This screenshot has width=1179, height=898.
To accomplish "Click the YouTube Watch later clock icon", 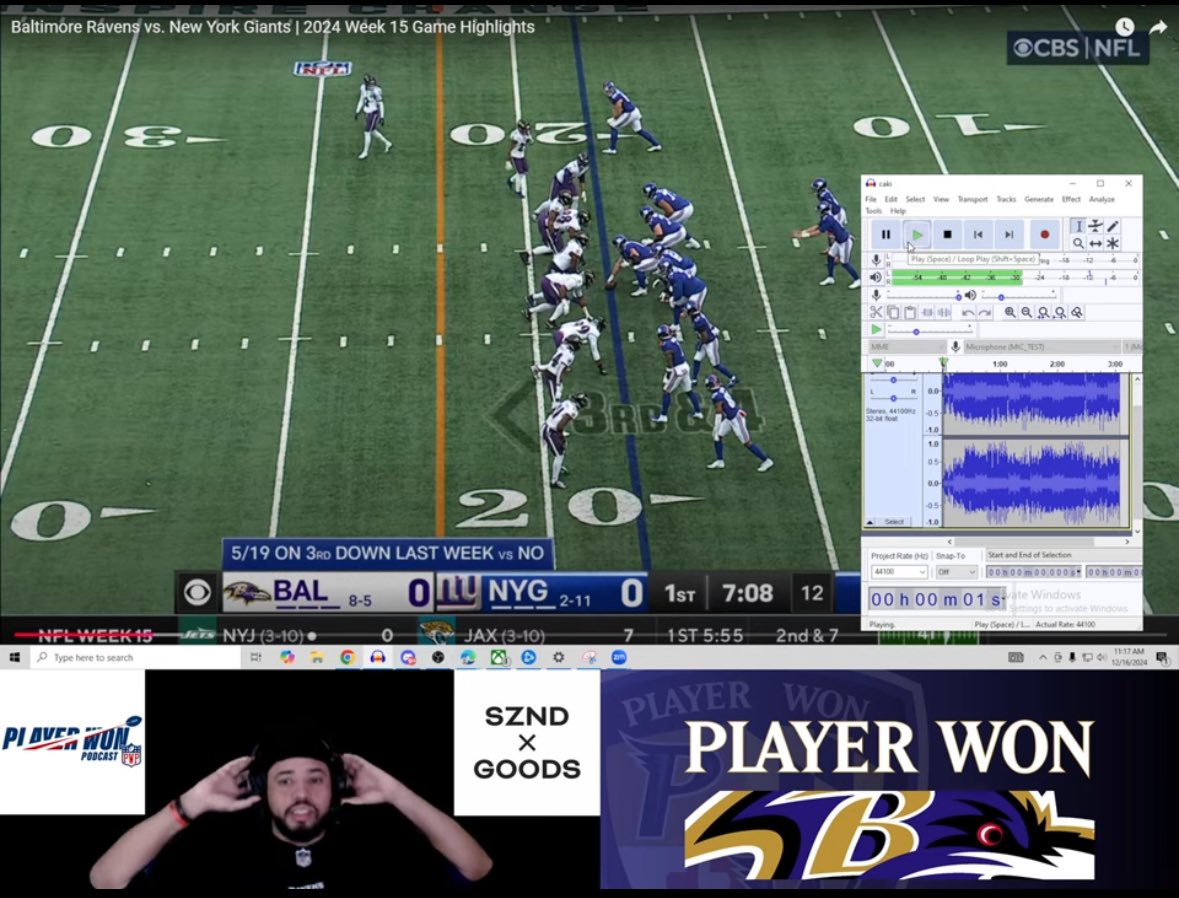I will [x=1124, y=27].
